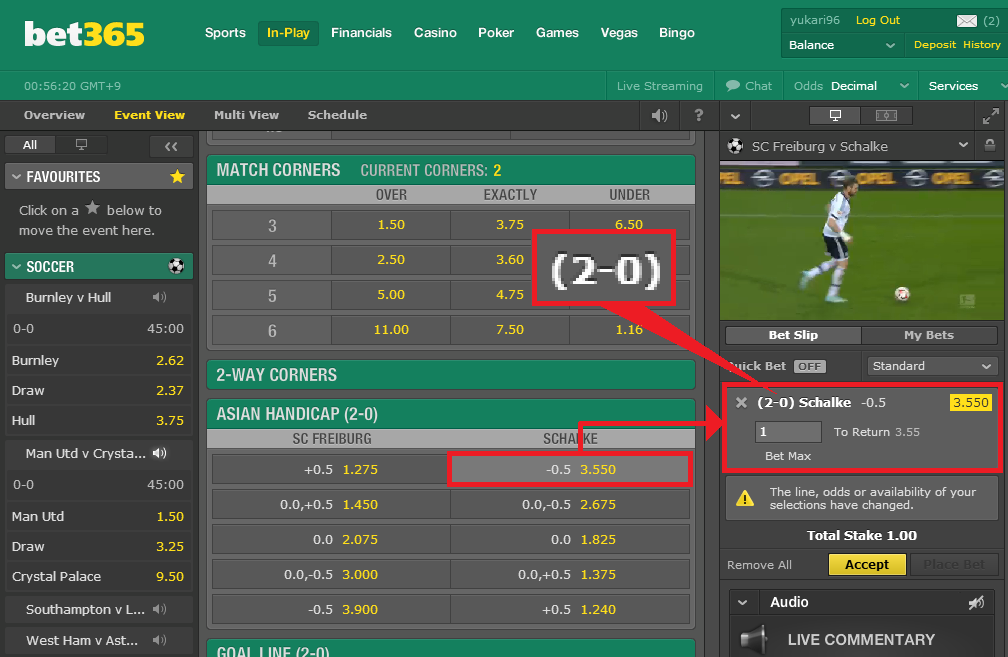
Task: Open the Standard bet type dropdown
Action: 932,366
